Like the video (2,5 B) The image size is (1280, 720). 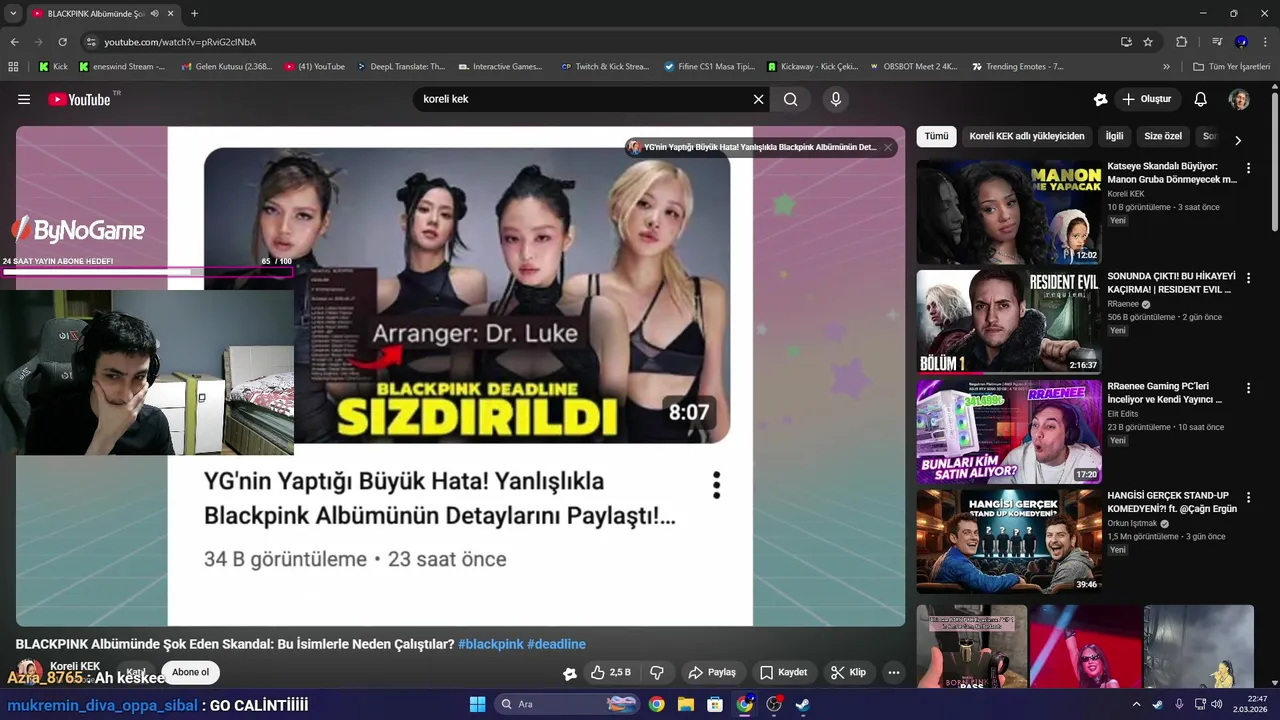[610, 672]
